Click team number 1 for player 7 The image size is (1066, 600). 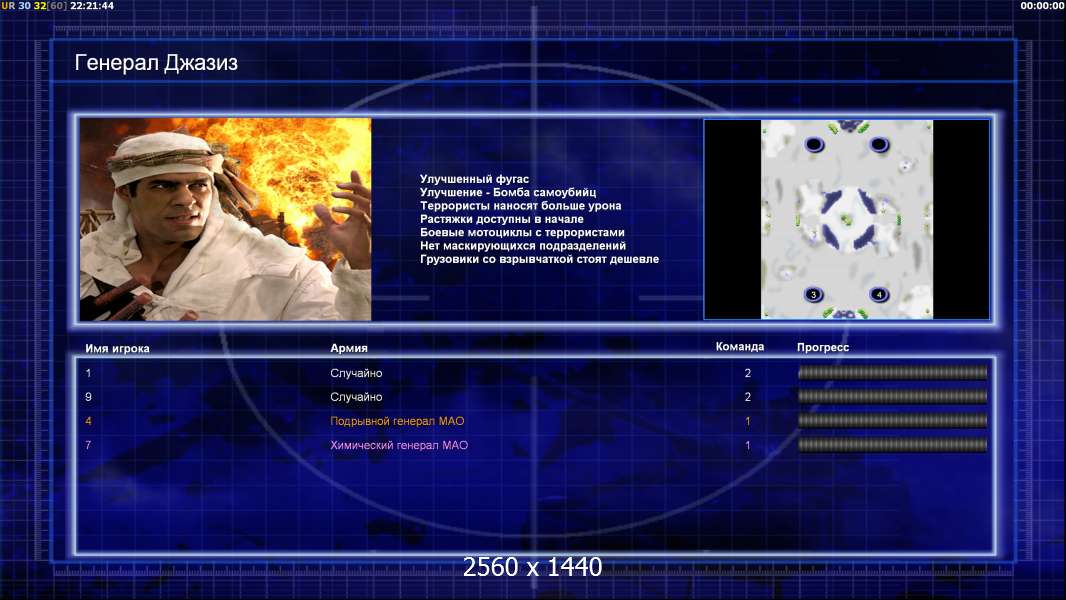point(748,445)
